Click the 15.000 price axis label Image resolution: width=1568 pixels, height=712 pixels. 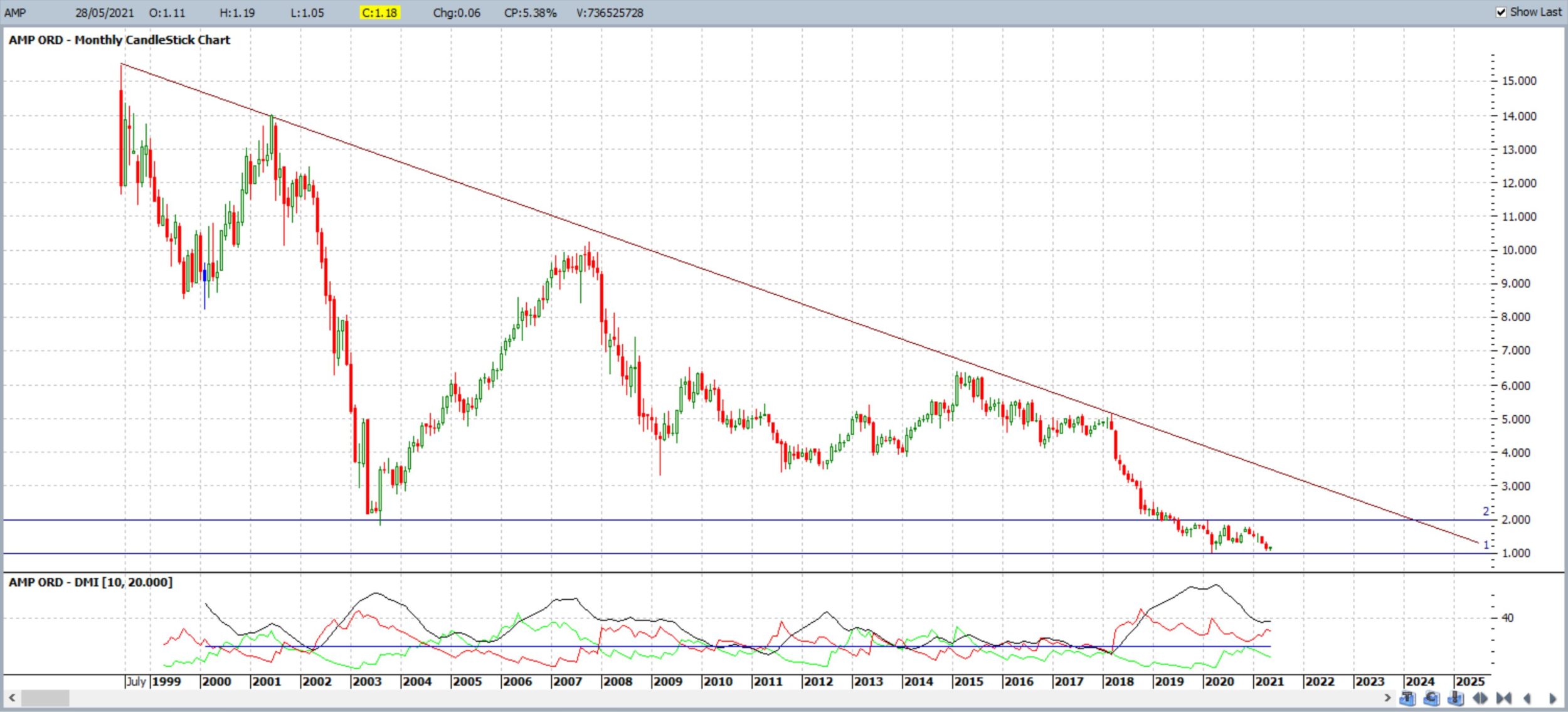point(1519,81)
